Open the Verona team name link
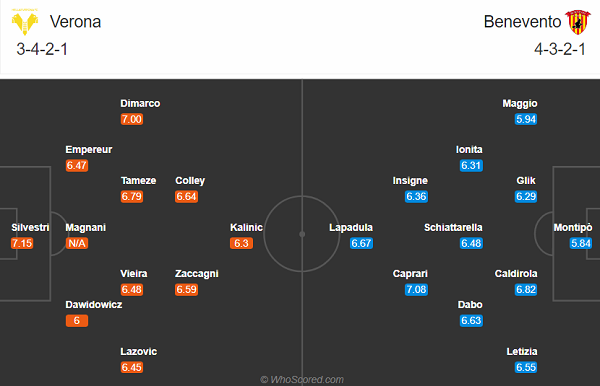Image resolution: width=600 pixels, height=386 pixels. 75,22
